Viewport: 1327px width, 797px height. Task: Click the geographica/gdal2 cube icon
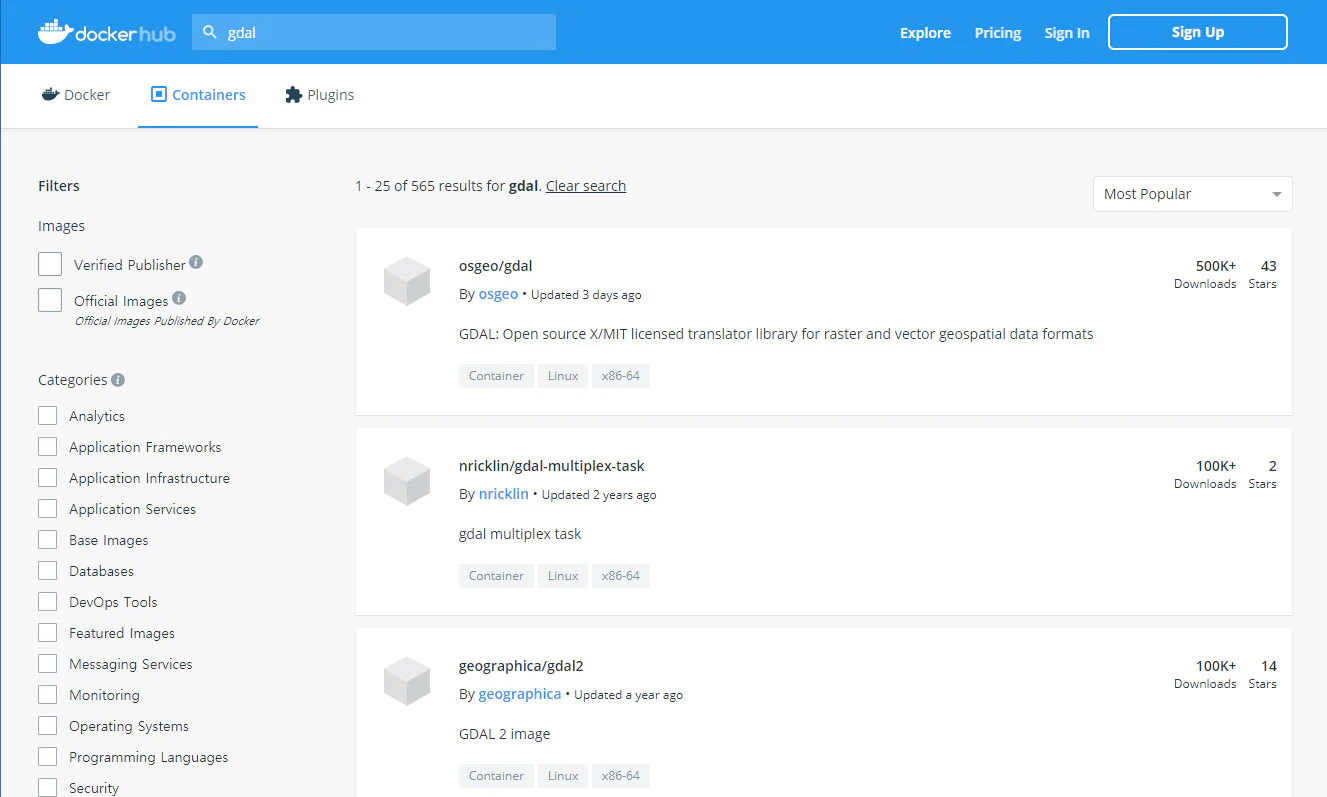[x=407, y=681]
